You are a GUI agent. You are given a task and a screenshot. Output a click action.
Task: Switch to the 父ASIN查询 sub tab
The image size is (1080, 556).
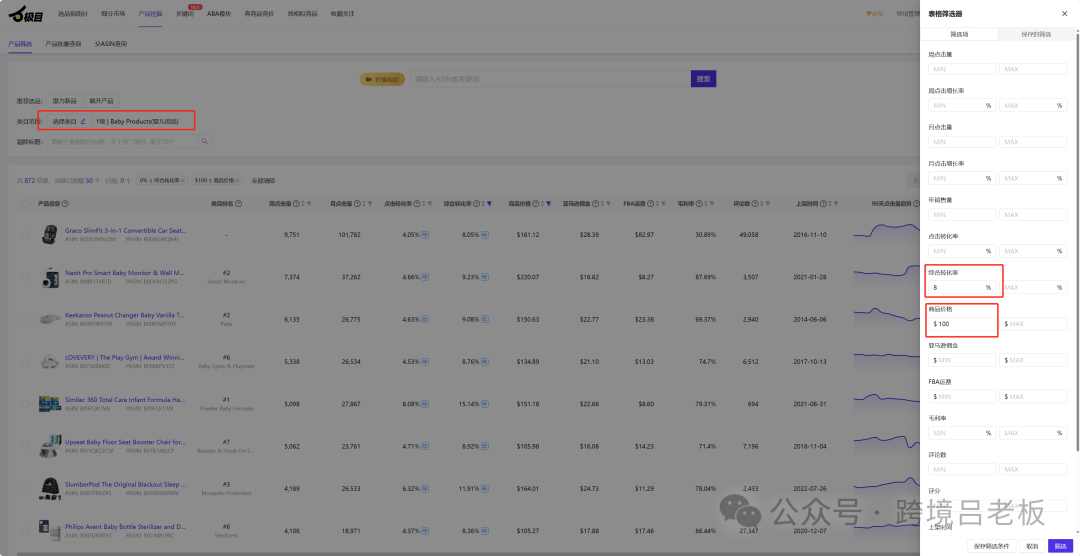111,43
